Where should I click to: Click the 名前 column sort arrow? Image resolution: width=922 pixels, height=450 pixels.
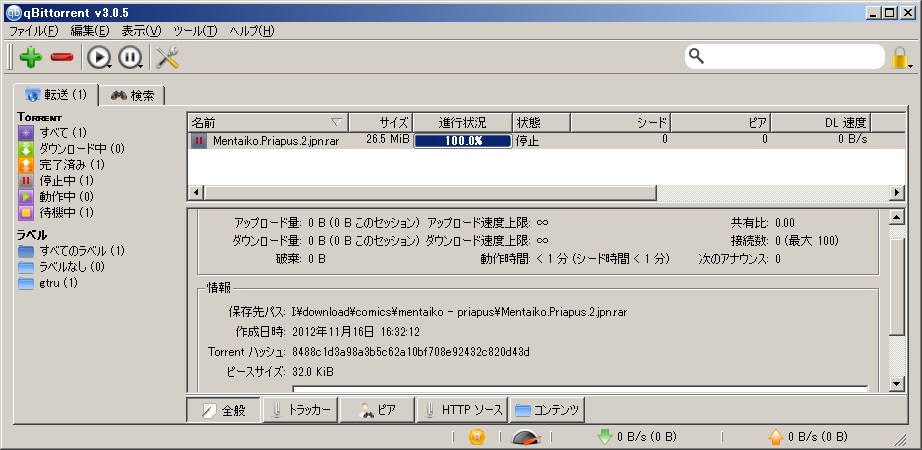click(x=336, y=122)
